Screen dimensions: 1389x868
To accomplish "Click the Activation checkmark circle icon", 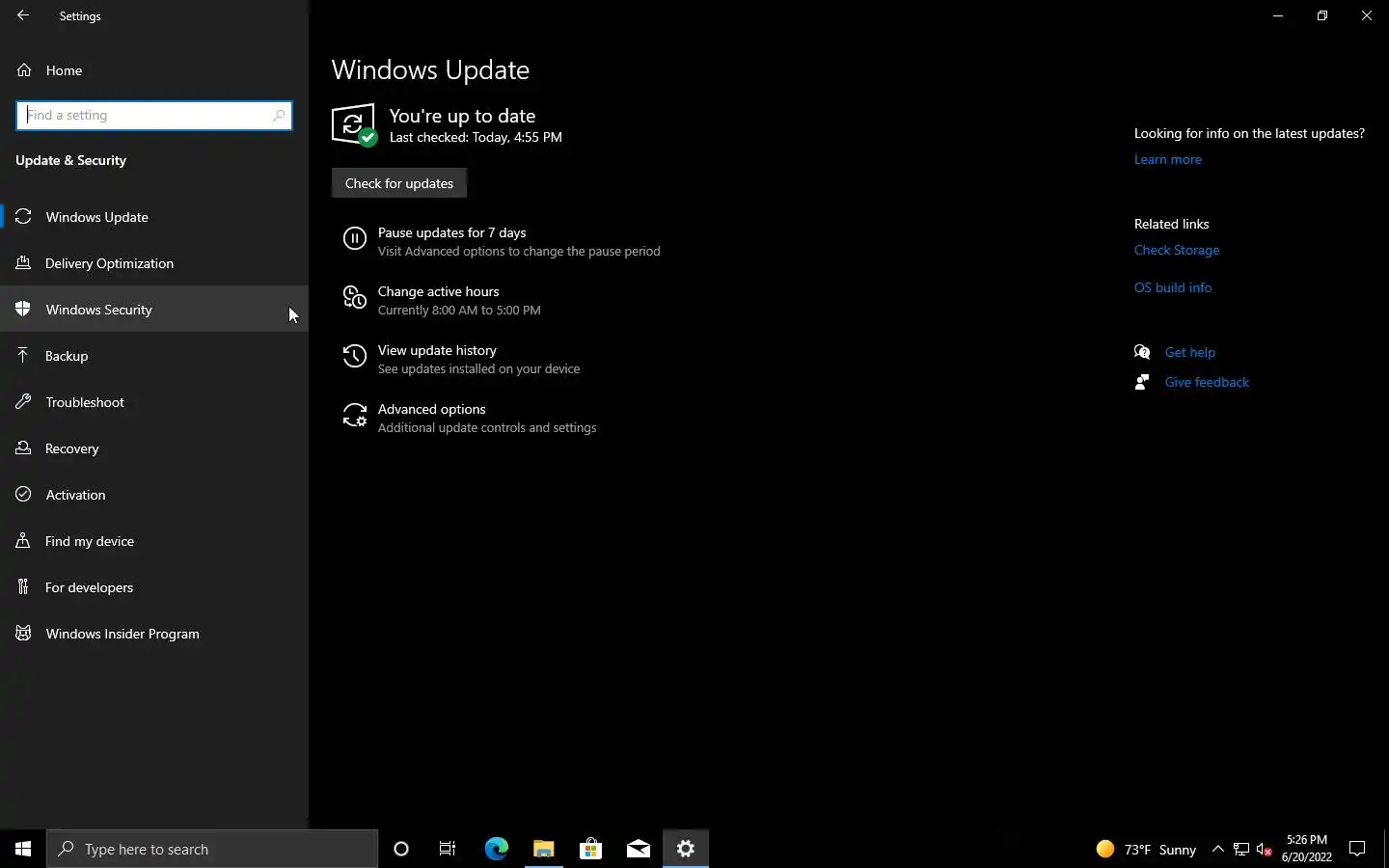I will pyautogui.click(x=23, y=495).
